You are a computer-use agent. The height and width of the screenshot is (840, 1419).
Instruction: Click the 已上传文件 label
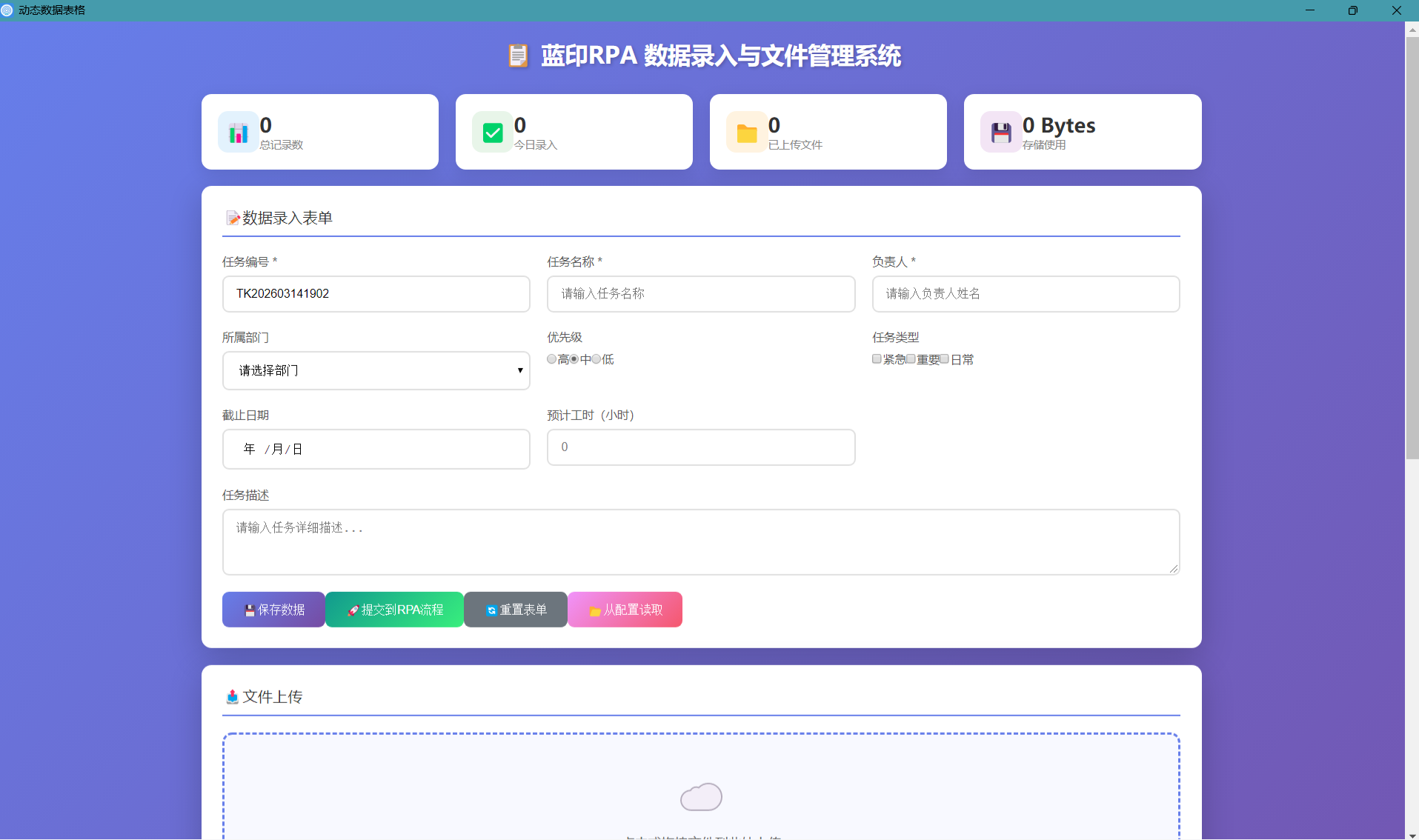point(795,145)
